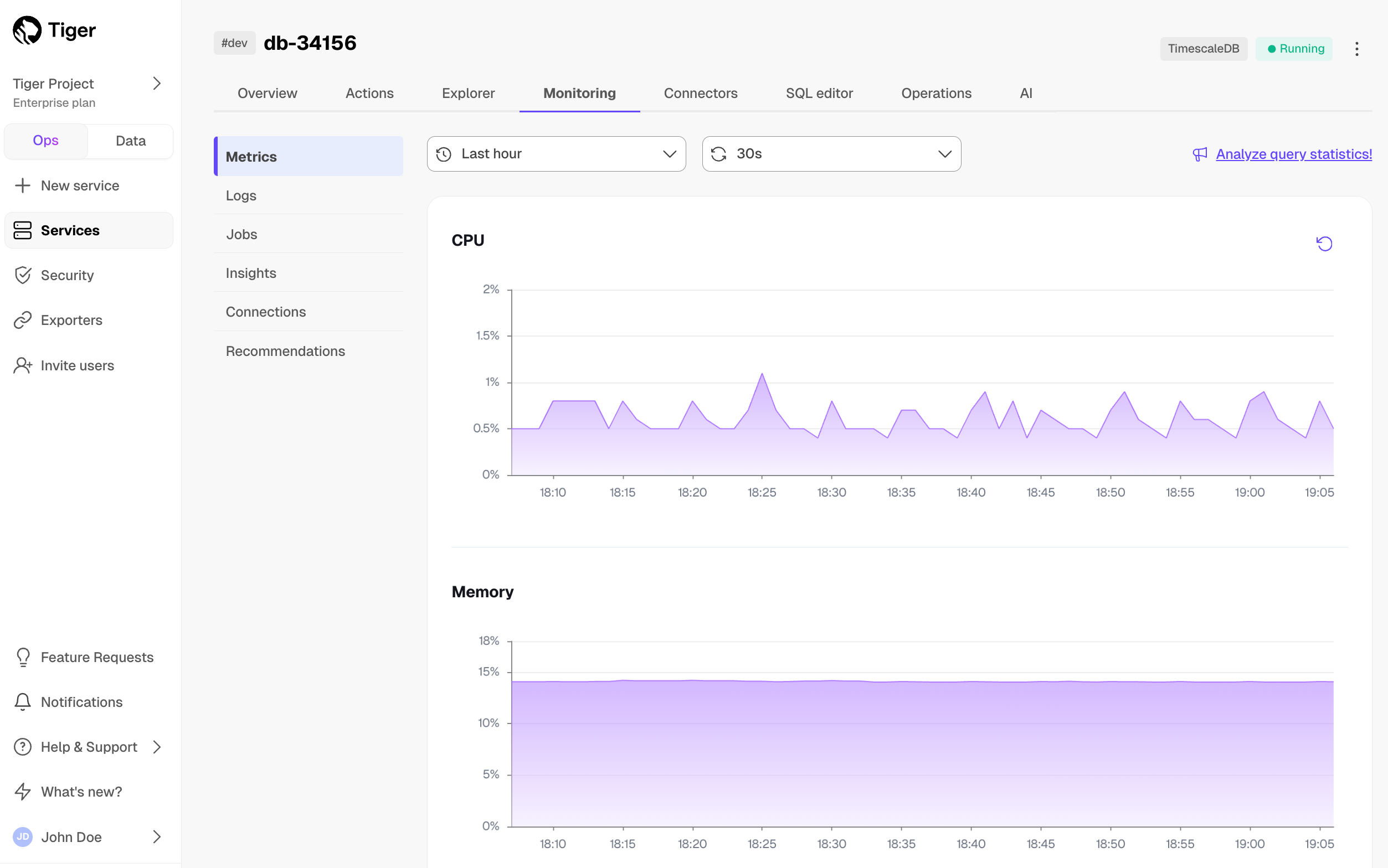The width and height of the screenshot is (1388, 868).
Task: Click the Security shield icon
Action: [x=22, y=275]
